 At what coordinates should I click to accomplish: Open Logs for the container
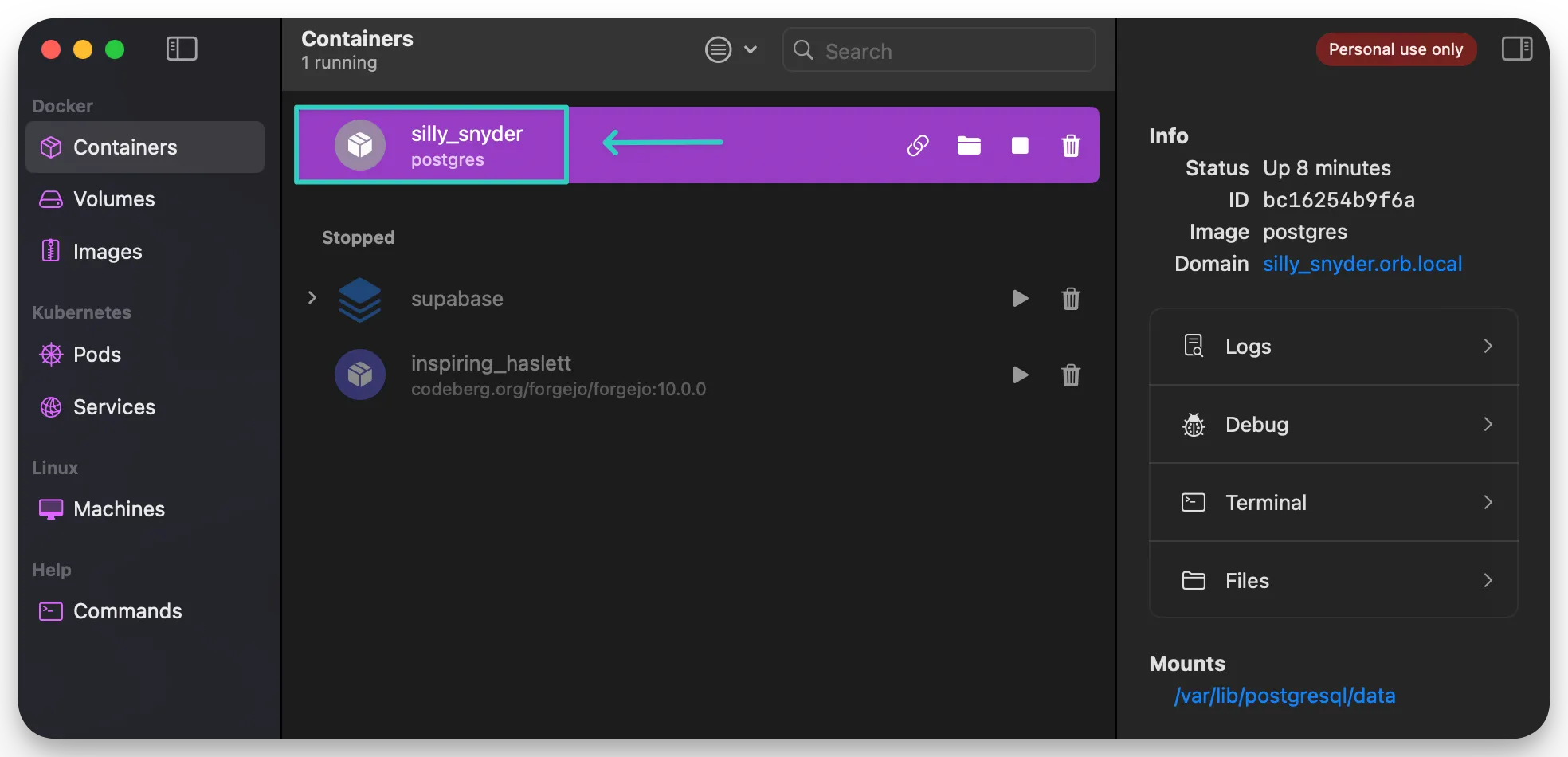[x=1334, y=347]
